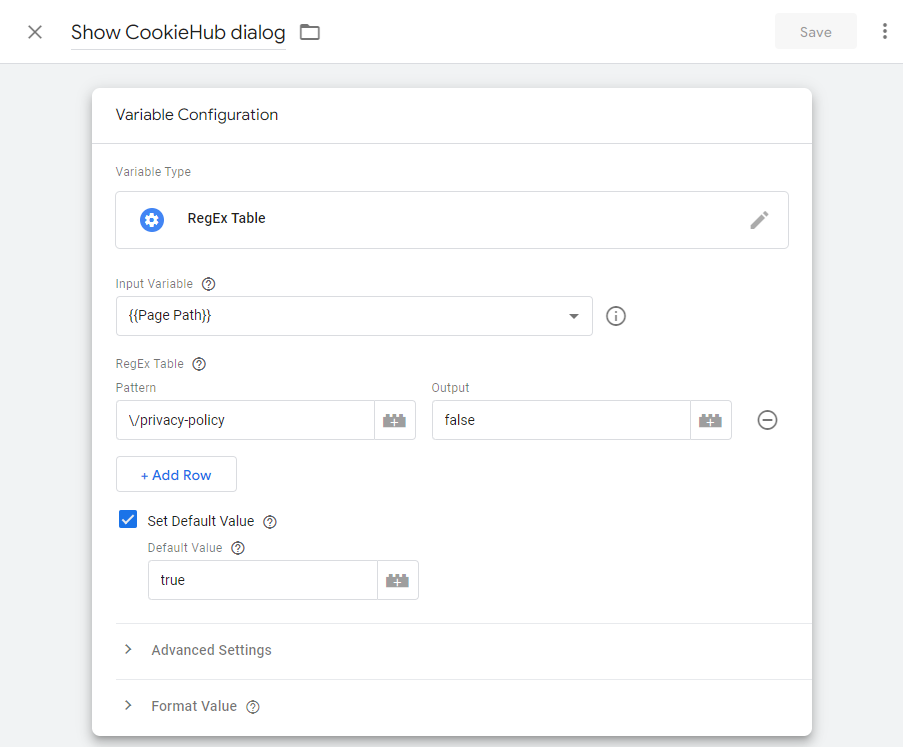Insert a variable into the Output field
Viewport: 903px width, 747px height.
(x=710, y=420)
